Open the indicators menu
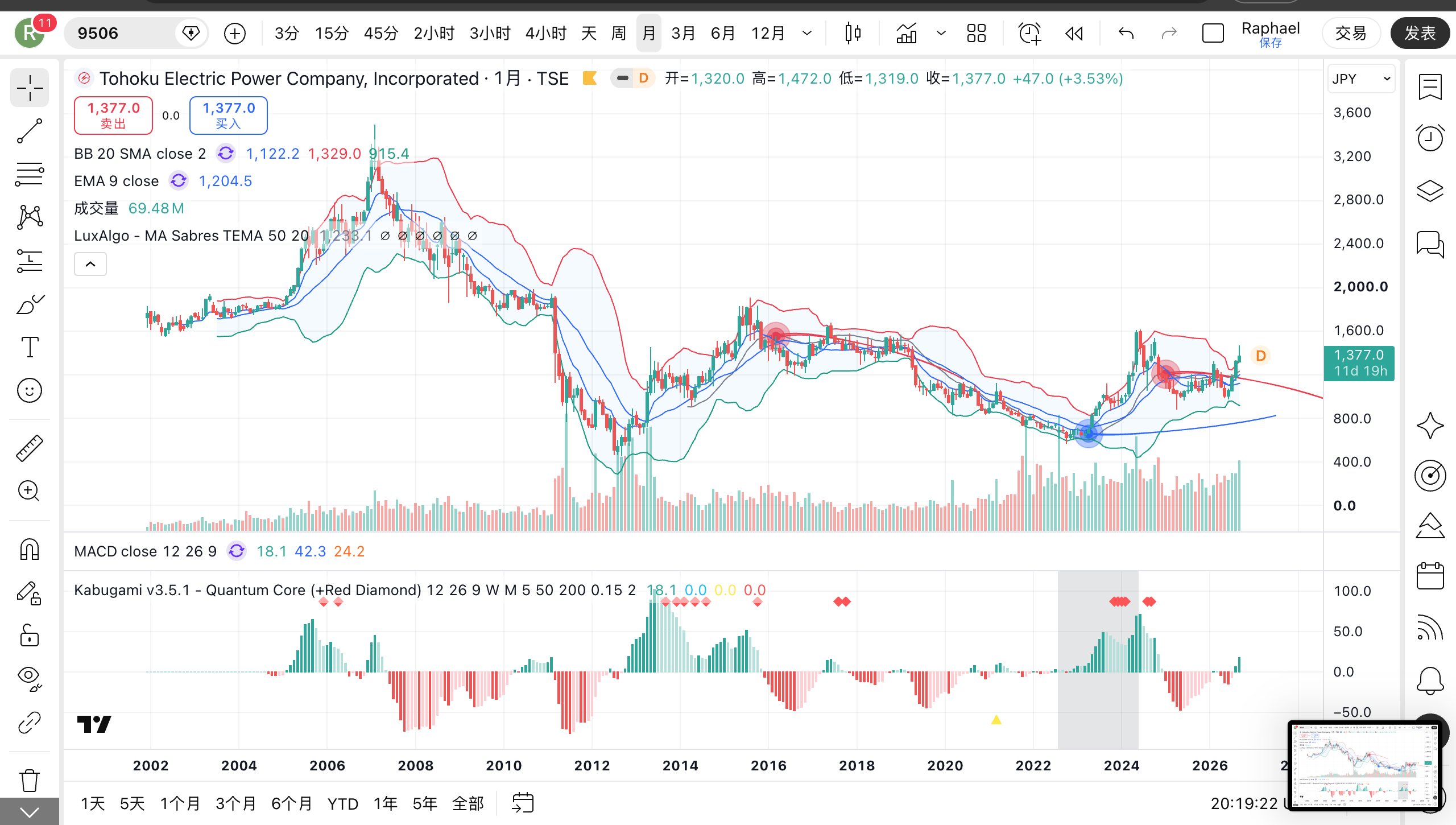This screenshot has width=1456, height=825. (x=907, y=34)
